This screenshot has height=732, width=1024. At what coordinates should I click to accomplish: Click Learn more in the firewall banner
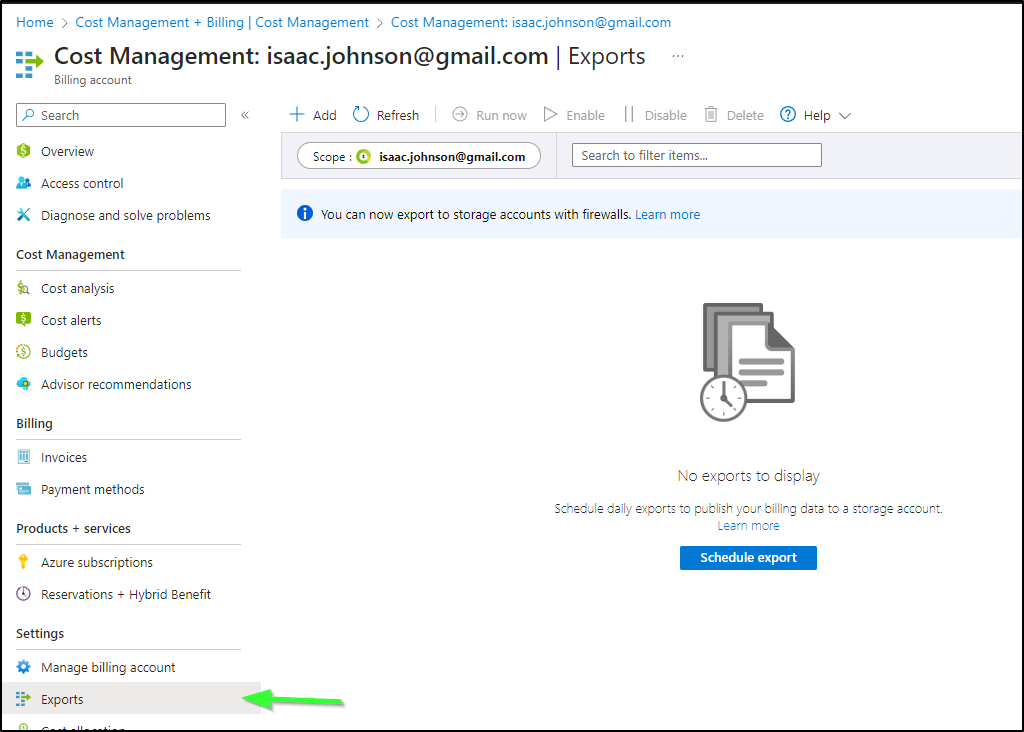point(667,214)
